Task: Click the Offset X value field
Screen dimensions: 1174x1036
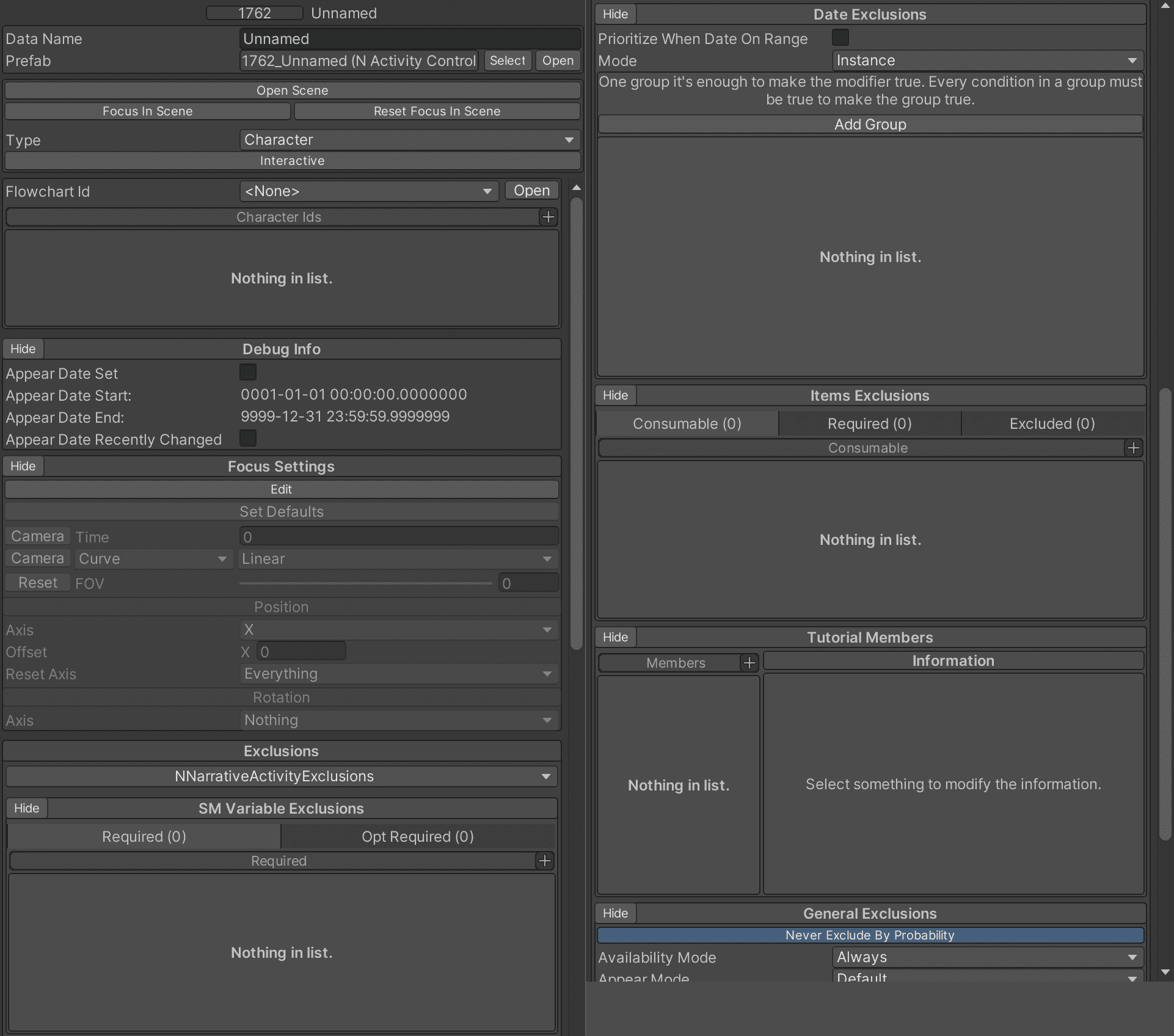Action: [x=301, y=652]
